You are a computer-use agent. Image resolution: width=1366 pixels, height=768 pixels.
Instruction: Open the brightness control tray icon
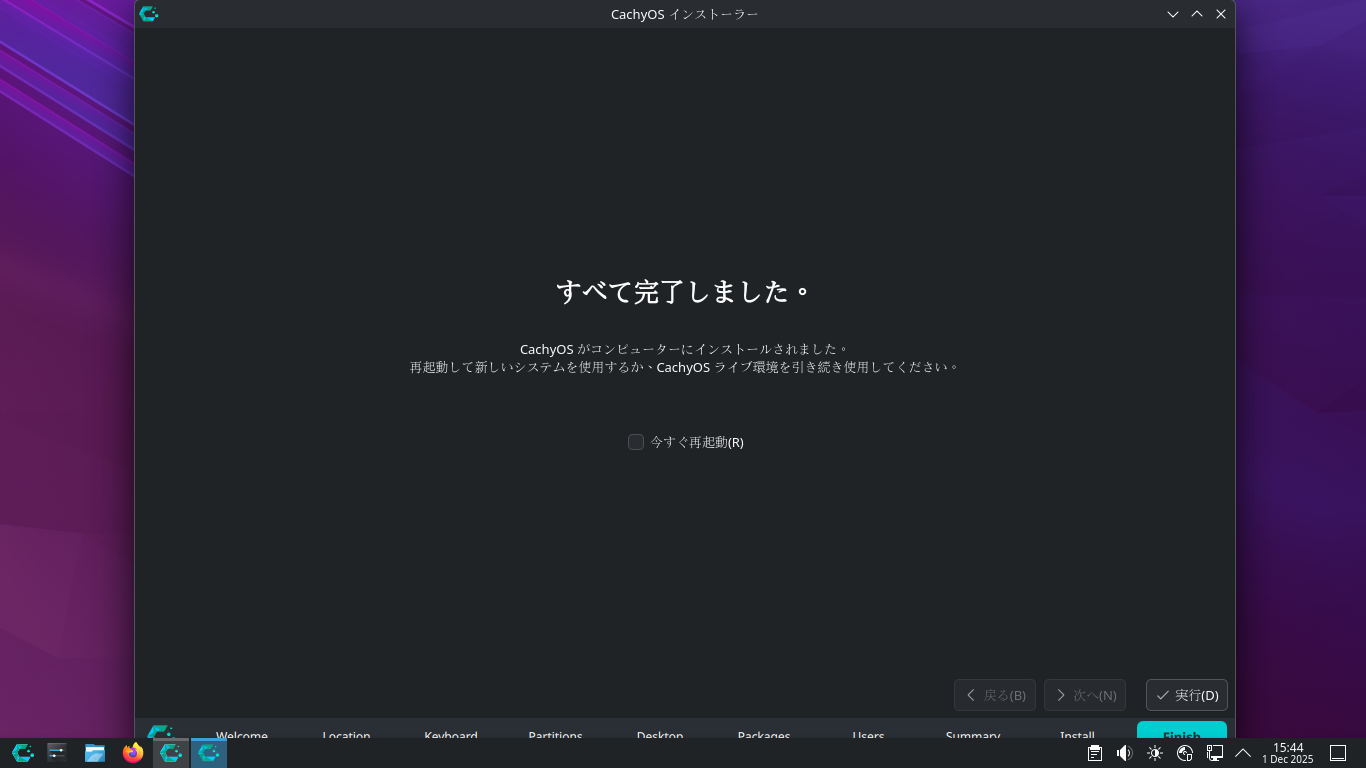point(1155,753)
